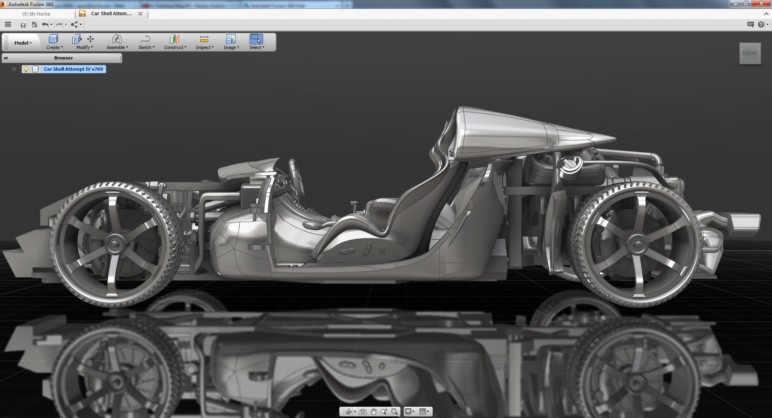772x418 pixels.
Task: Click the Modify press-pull icon
Action: click(x=77, y=39)
